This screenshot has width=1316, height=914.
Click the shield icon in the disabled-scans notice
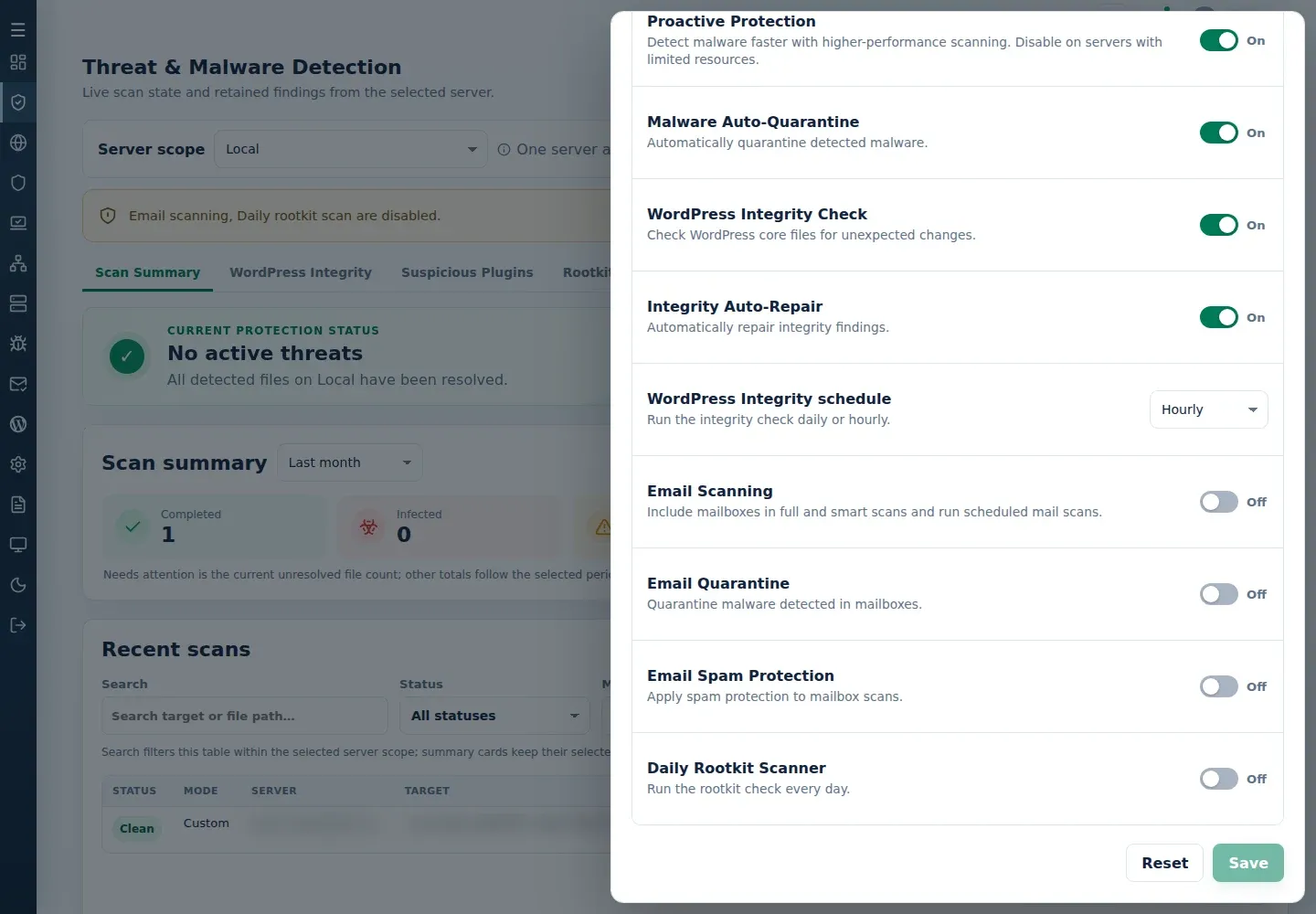(x=108, y=216)
